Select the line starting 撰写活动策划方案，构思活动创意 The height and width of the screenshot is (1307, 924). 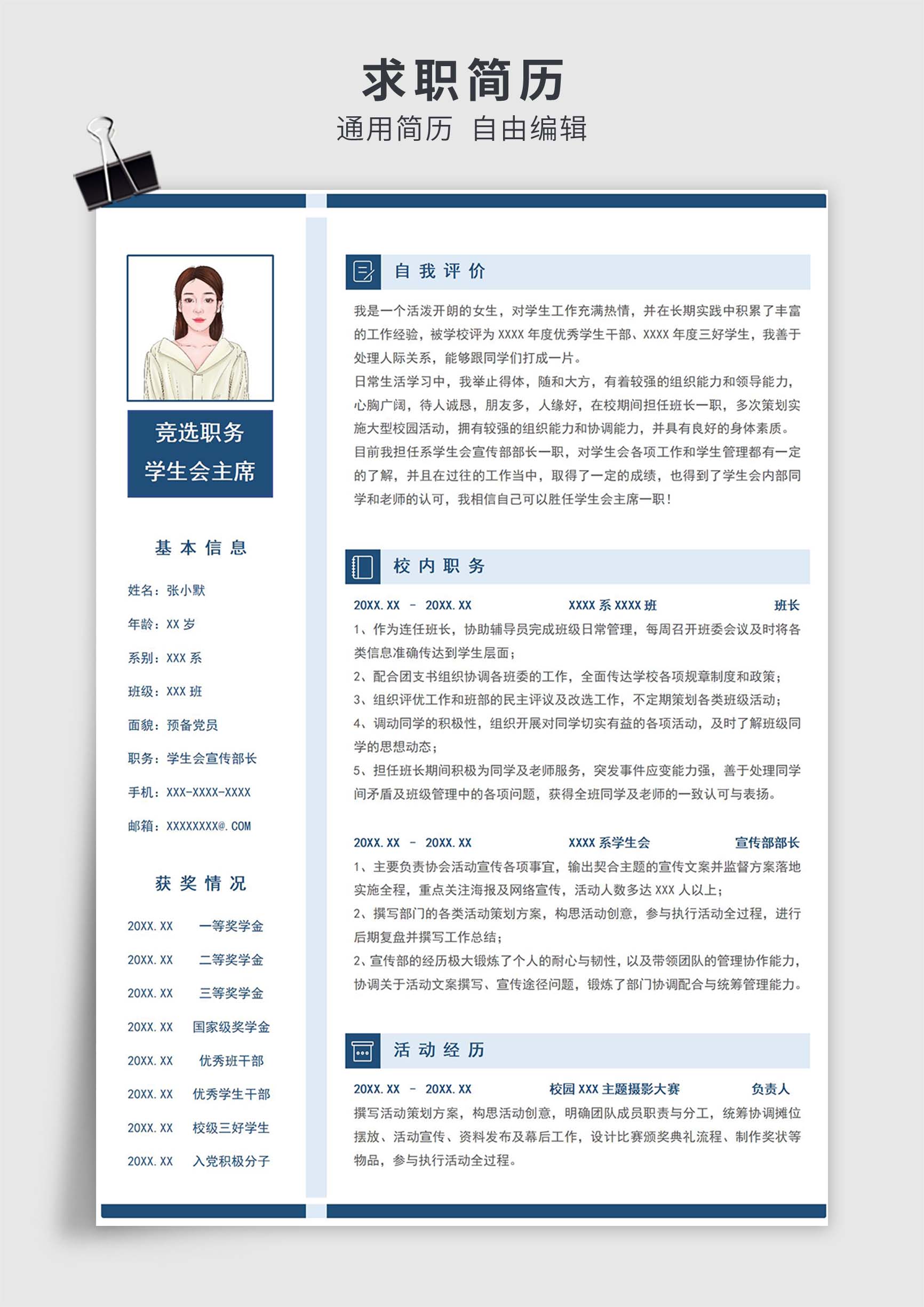pyautogui.click(x=577, y=1113)
